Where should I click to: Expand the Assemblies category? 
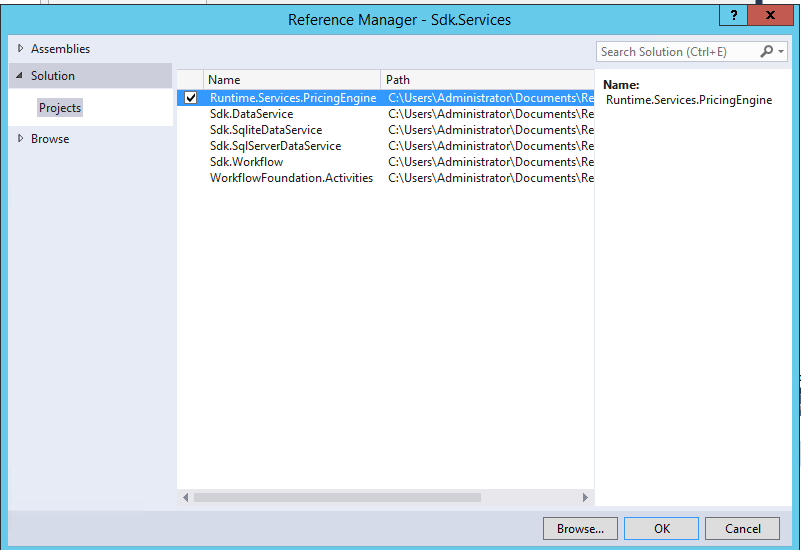pos(20,49)
